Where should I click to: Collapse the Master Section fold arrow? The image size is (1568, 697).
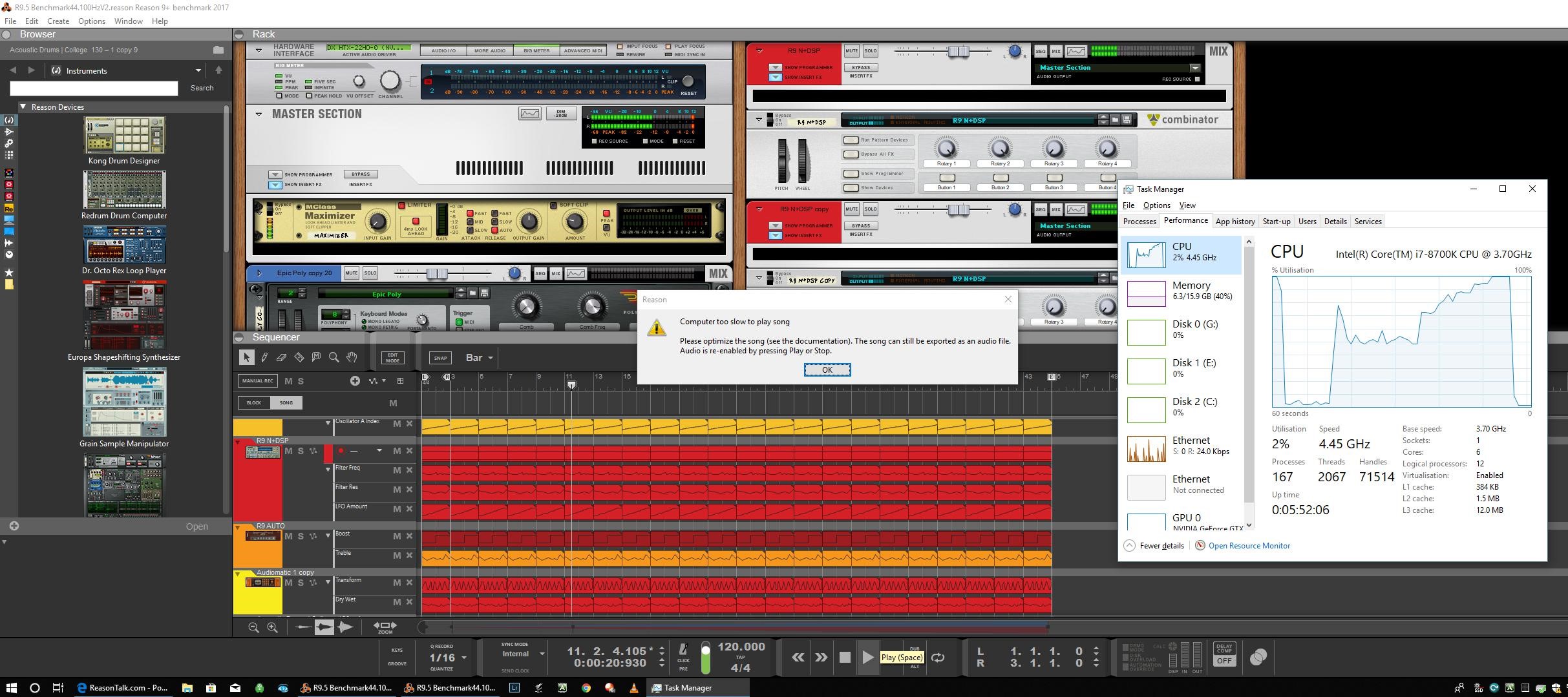tap(259, 114)
